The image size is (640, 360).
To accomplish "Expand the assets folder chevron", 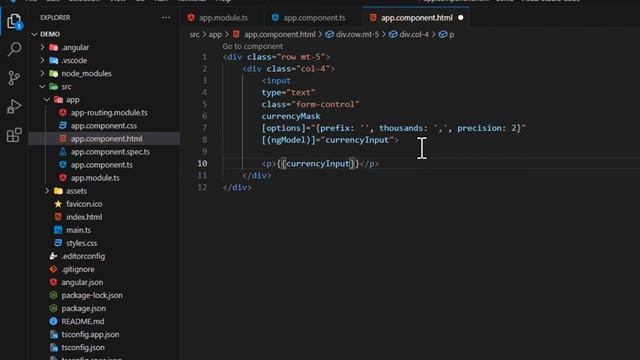I will [x=47, y=191].
